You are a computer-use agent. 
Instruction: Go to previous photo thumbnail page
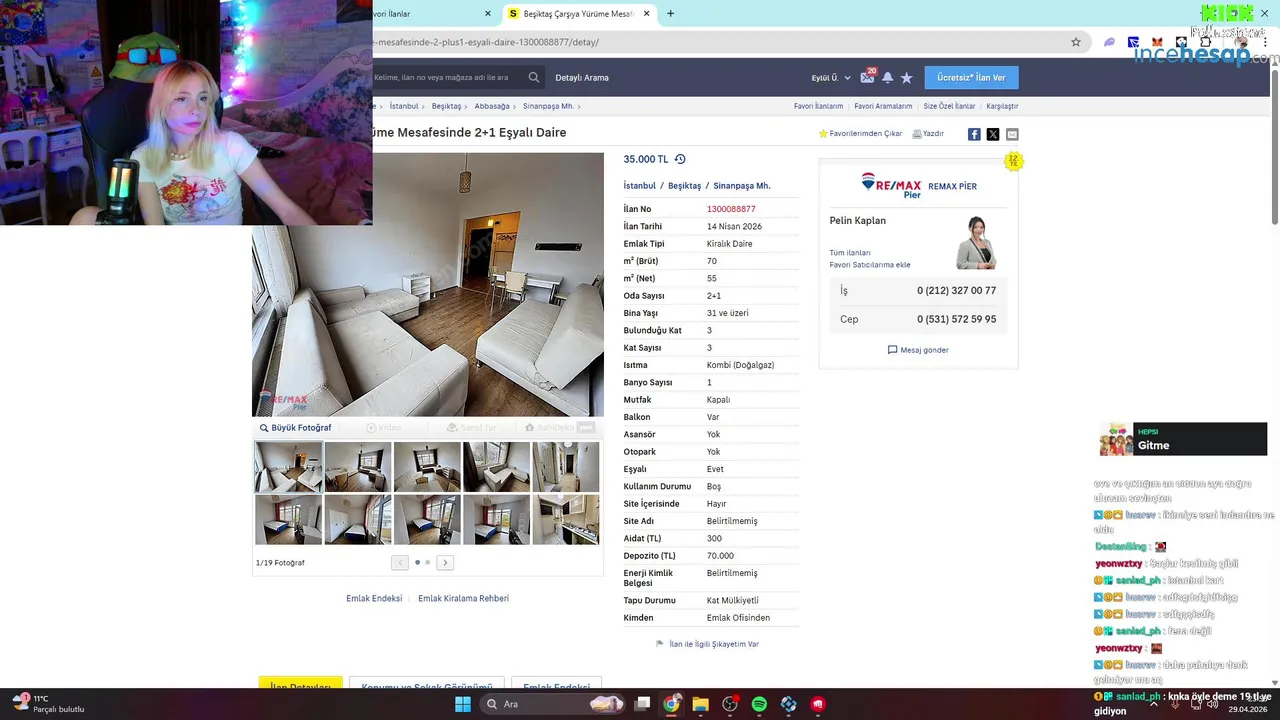399,563
